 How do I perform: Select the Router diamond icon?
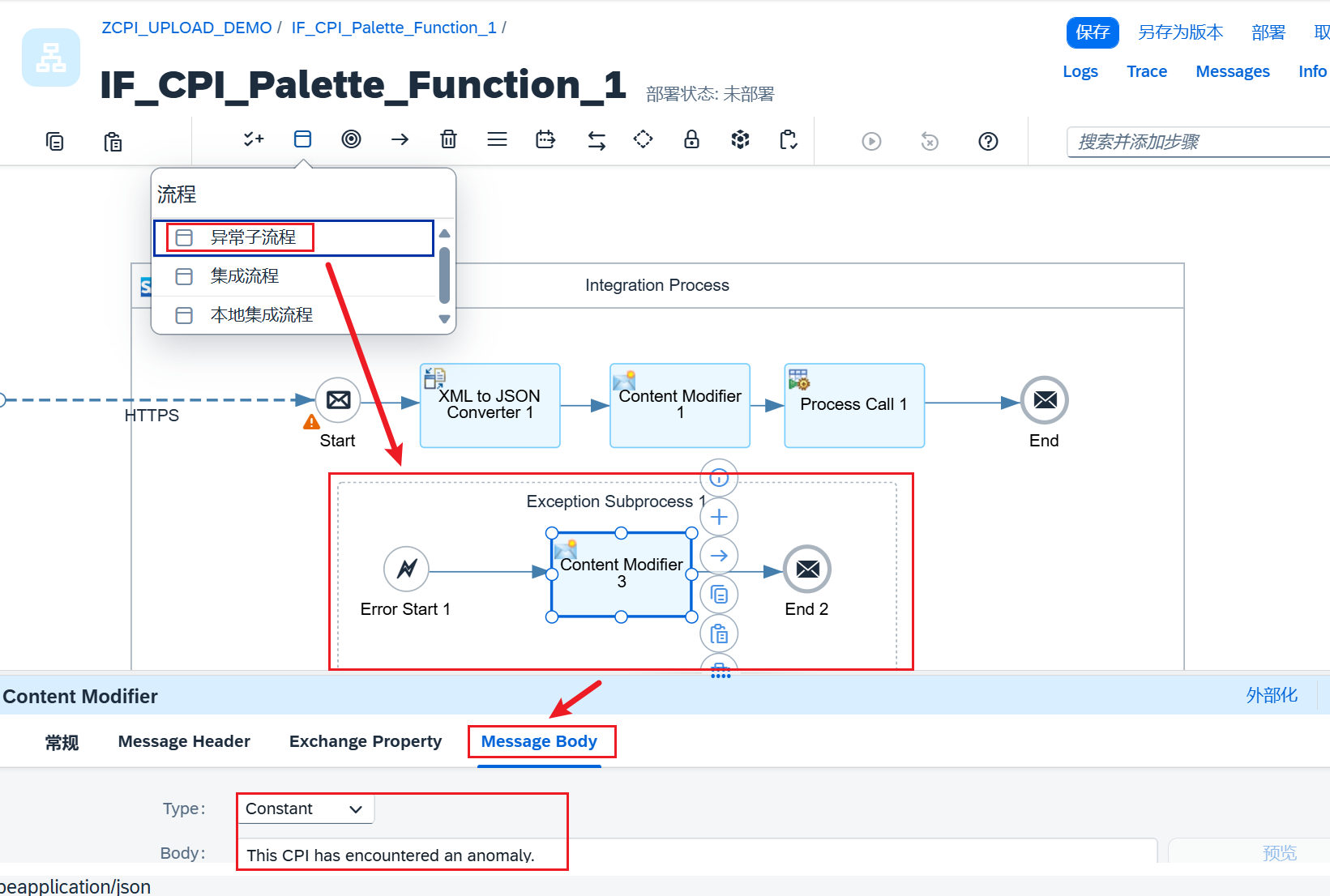click(643, 139)
